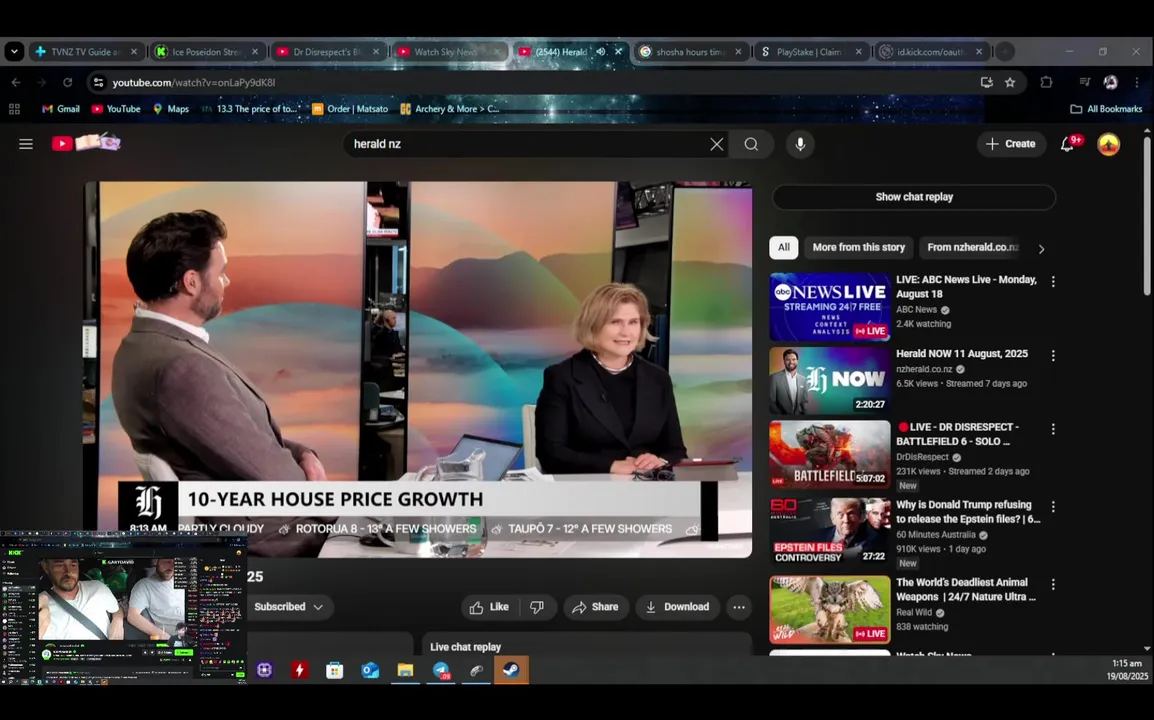Show more filter chips with right chevron
1154x720 pixels.
click(1041, 249)
